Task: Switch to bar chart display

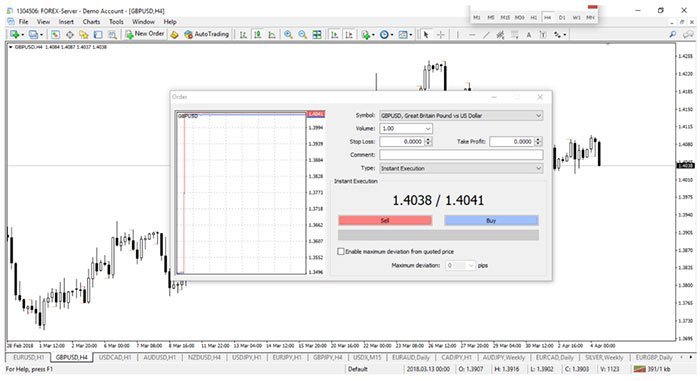Action: coord(243,34)
